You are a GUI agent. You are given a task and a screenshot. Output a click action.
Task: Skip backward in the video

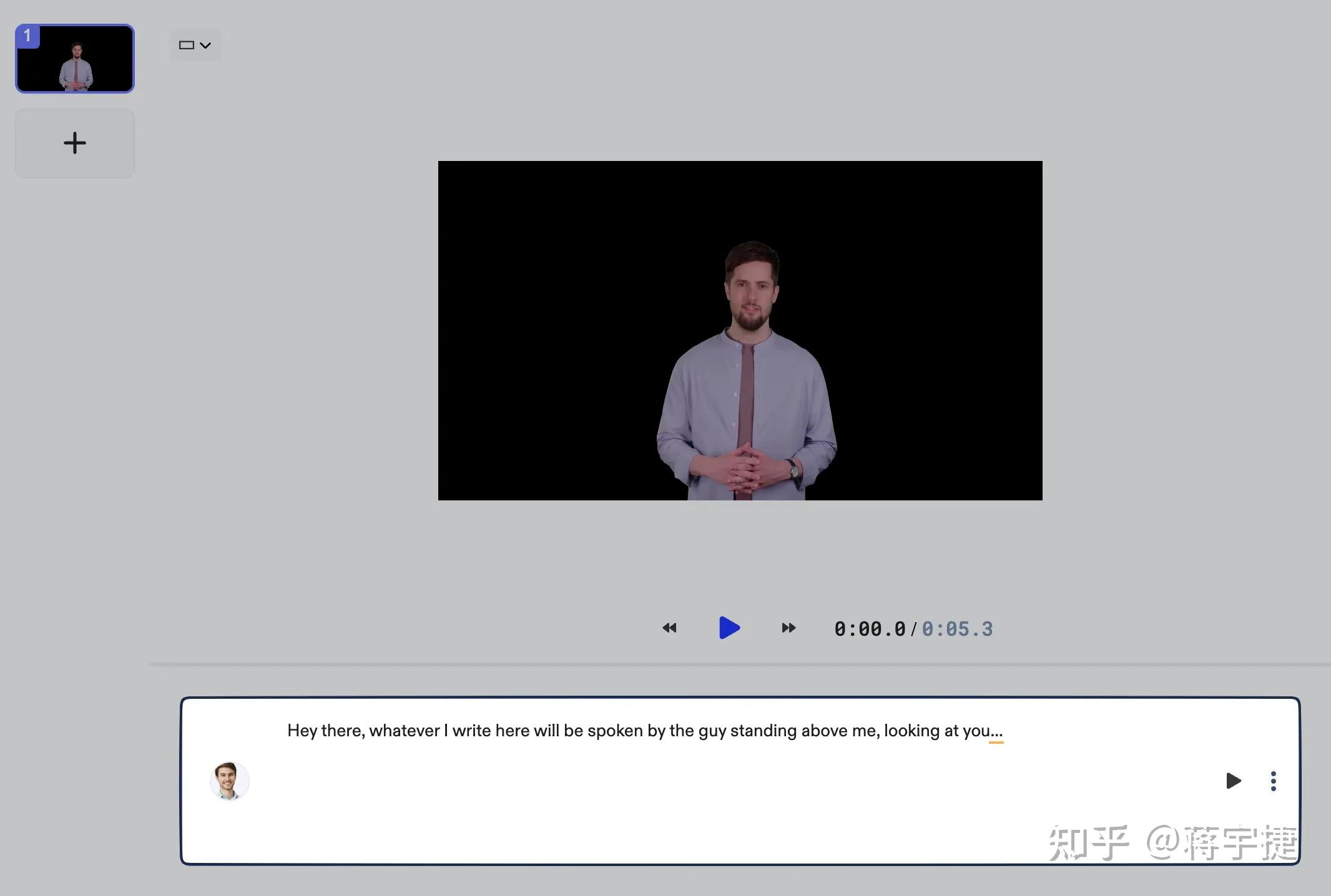point(669,628)
